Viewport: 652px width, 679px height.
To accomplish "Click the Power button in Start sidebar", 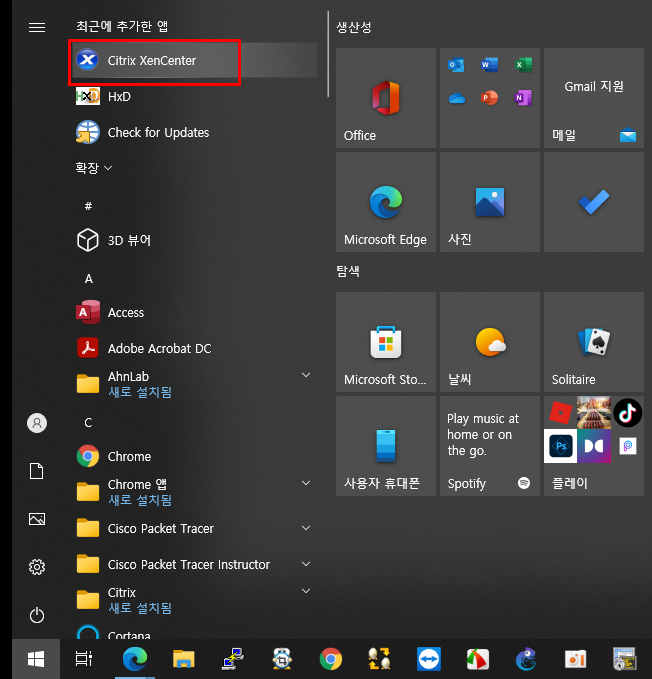I will tap(37, 615).
